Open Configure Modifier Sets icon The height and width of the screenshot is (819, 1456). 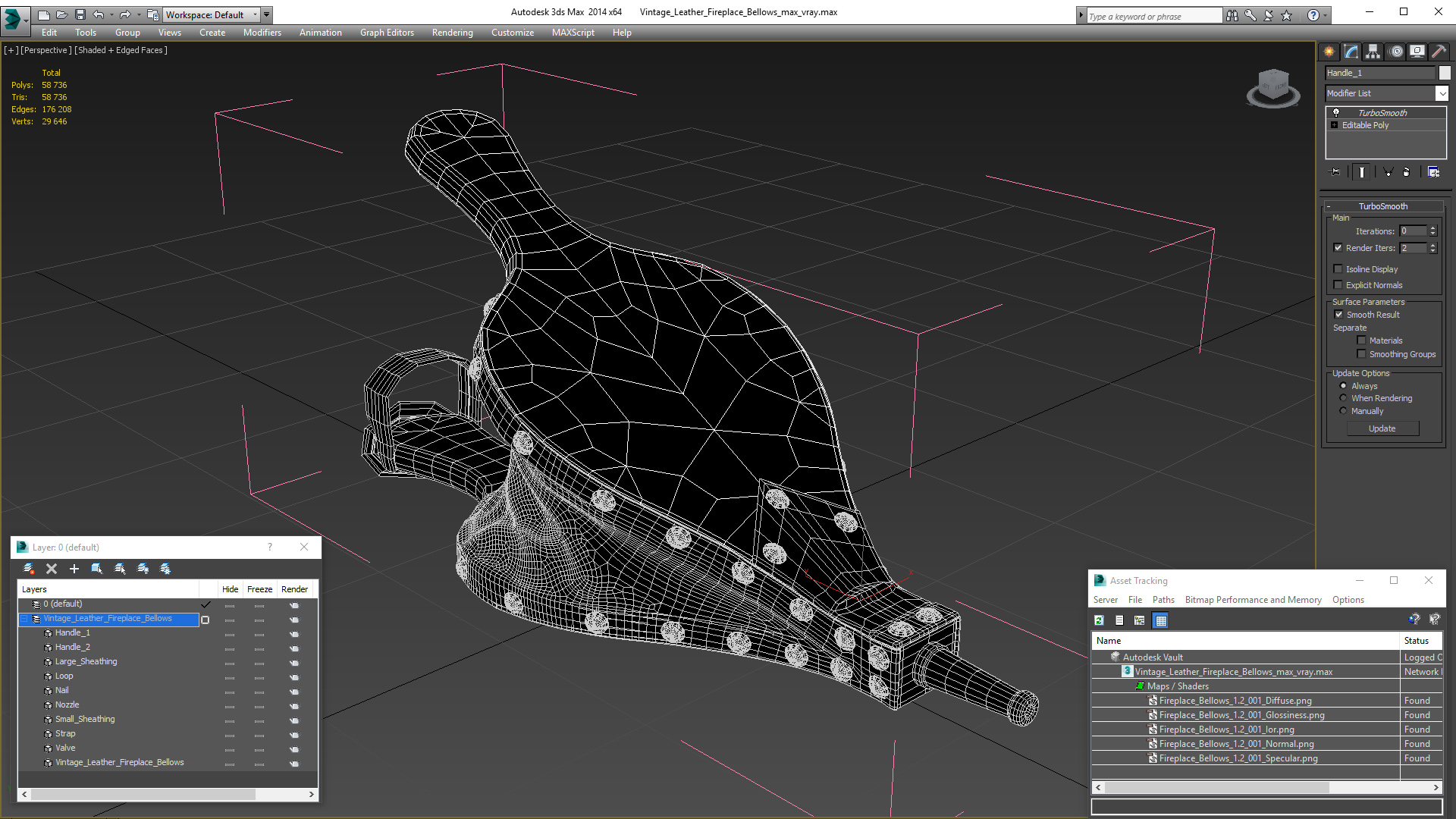tap(1433, 172)
